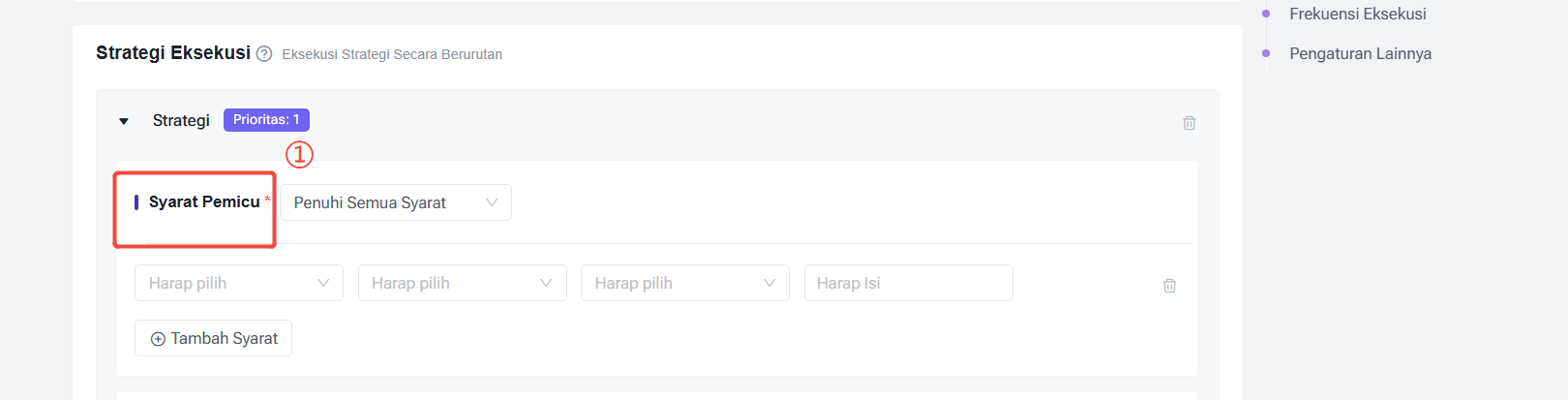
Task: Open the first Harap pilih dropdown
Action: [239, 283]
